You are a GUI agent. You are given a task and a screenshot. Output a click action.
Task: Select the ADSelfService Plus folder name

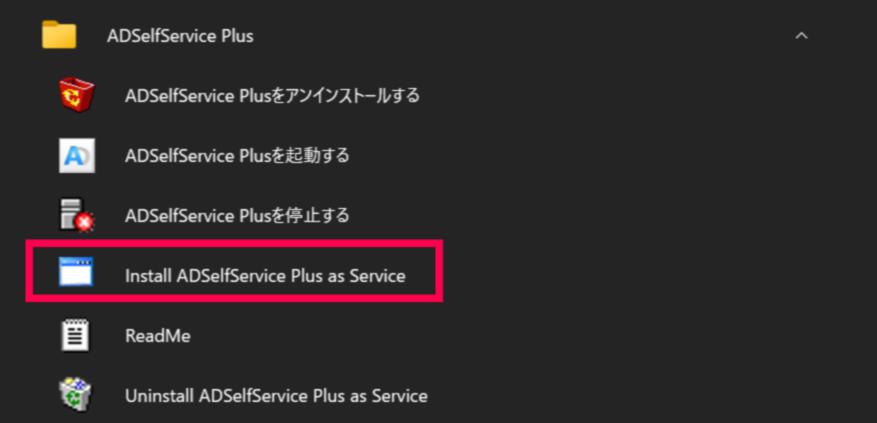coord(180,36)
